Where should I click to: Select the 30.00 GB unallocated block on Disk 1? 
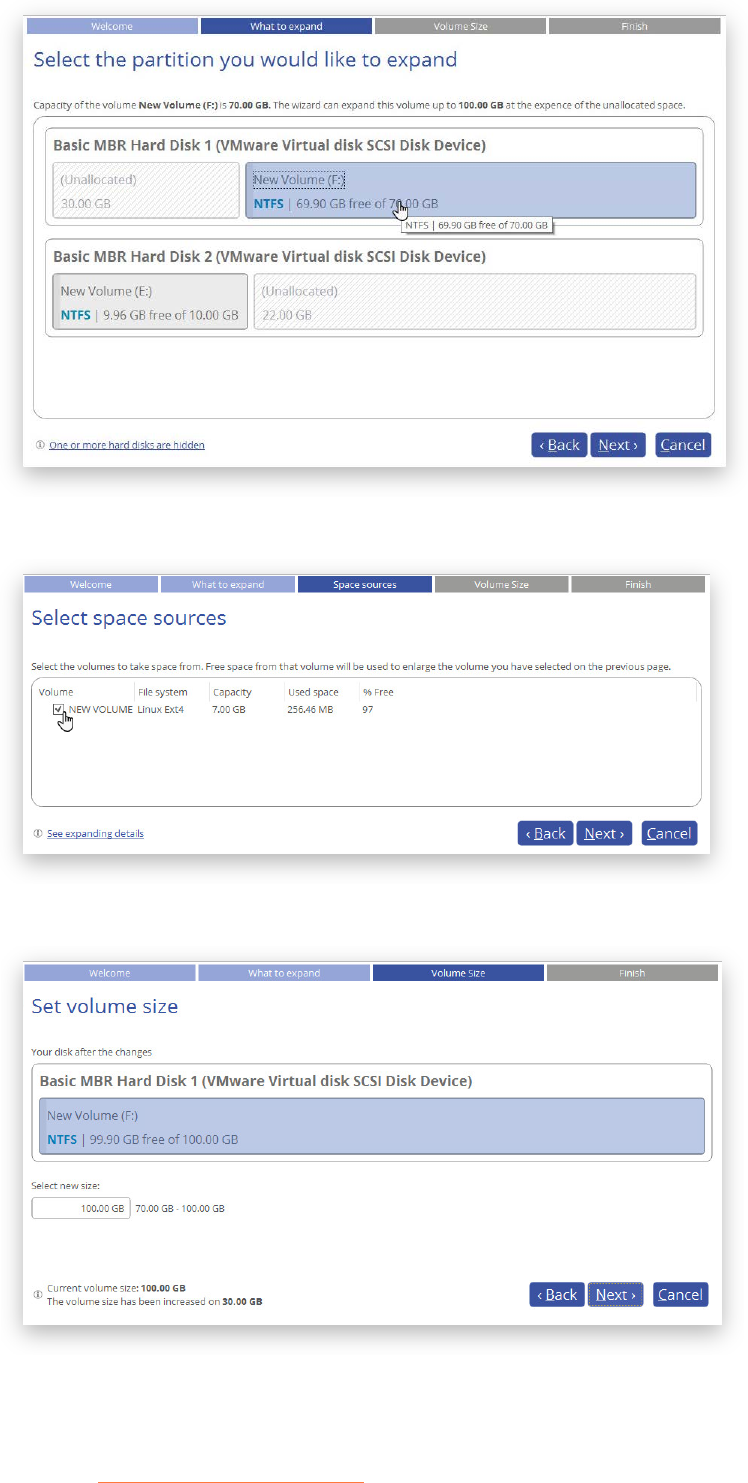[x=146, y=190]
